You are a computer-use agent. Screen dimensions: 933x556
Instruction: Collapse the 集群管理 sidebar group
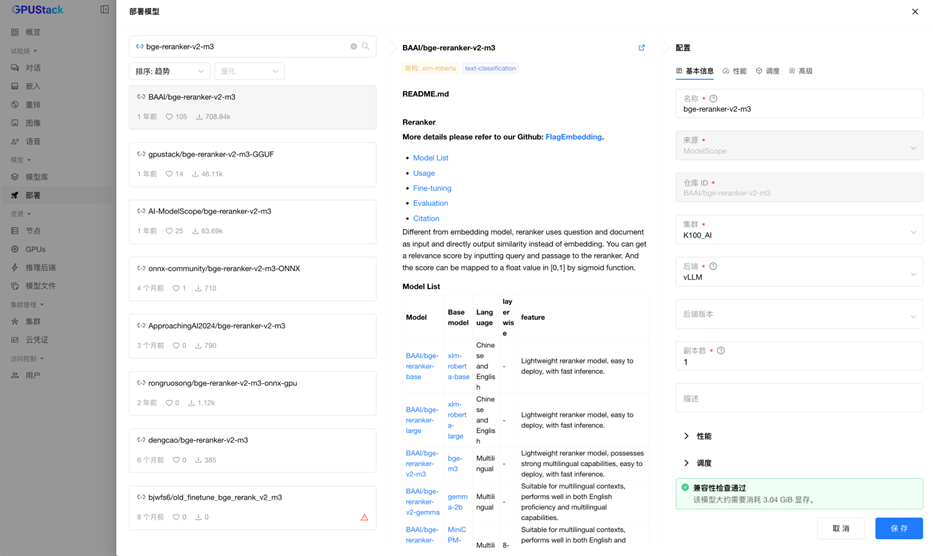[27, 305]
